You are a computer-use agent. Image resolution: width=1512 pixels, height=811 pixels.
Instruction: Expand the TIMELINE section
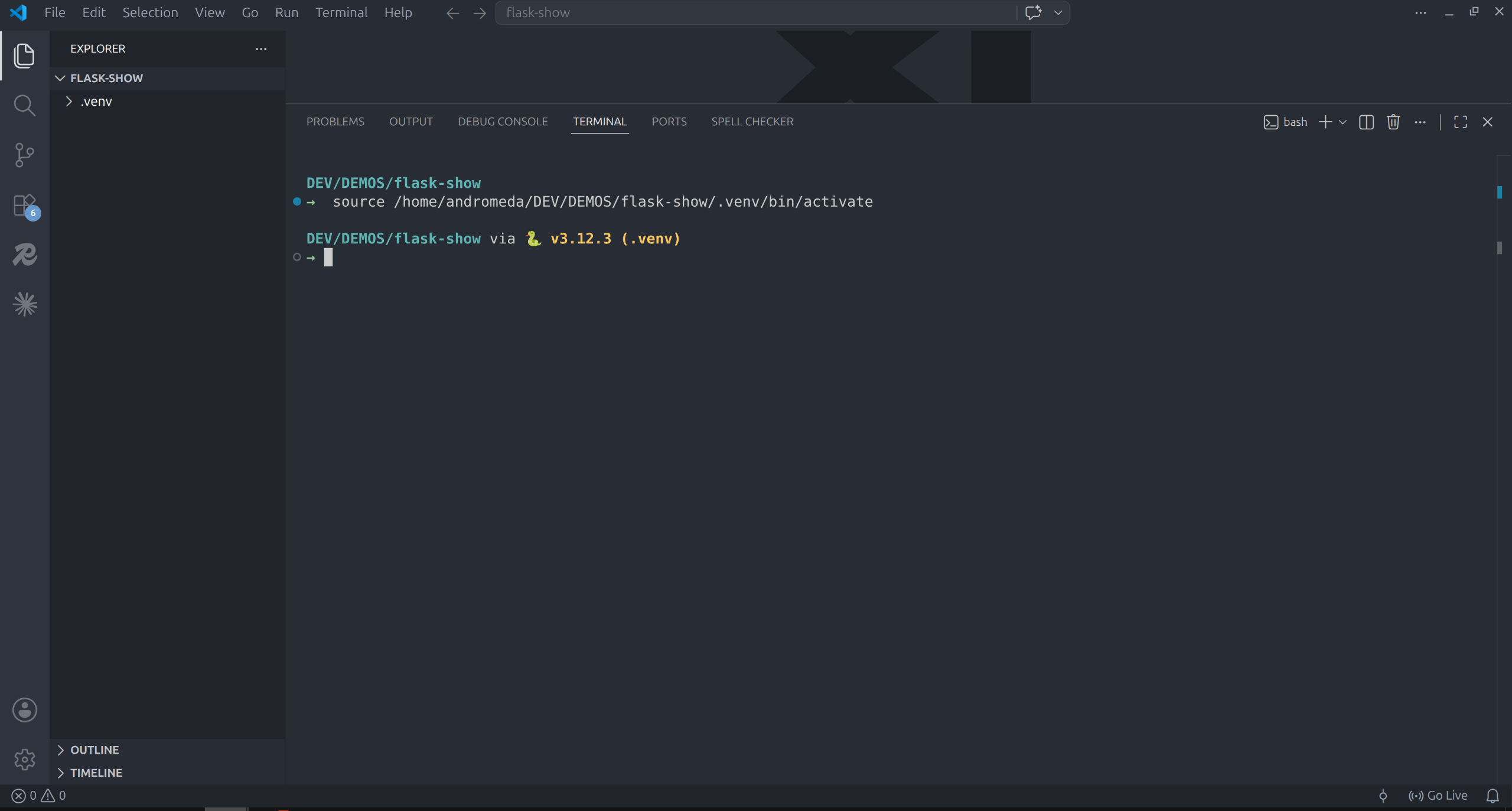167,773
